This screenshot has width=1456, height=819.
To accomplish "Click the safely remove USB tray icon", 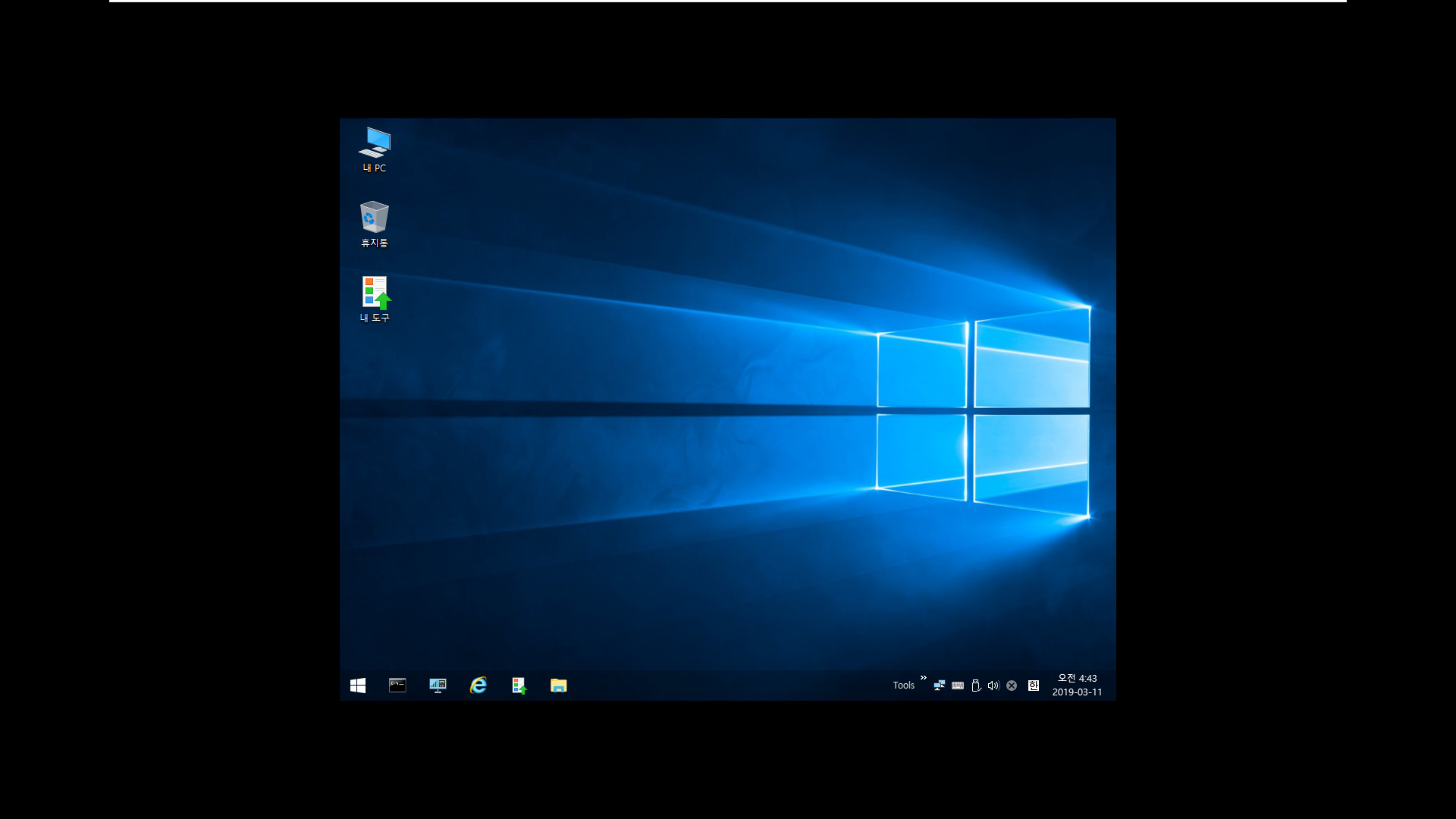I will pos(976,686).
